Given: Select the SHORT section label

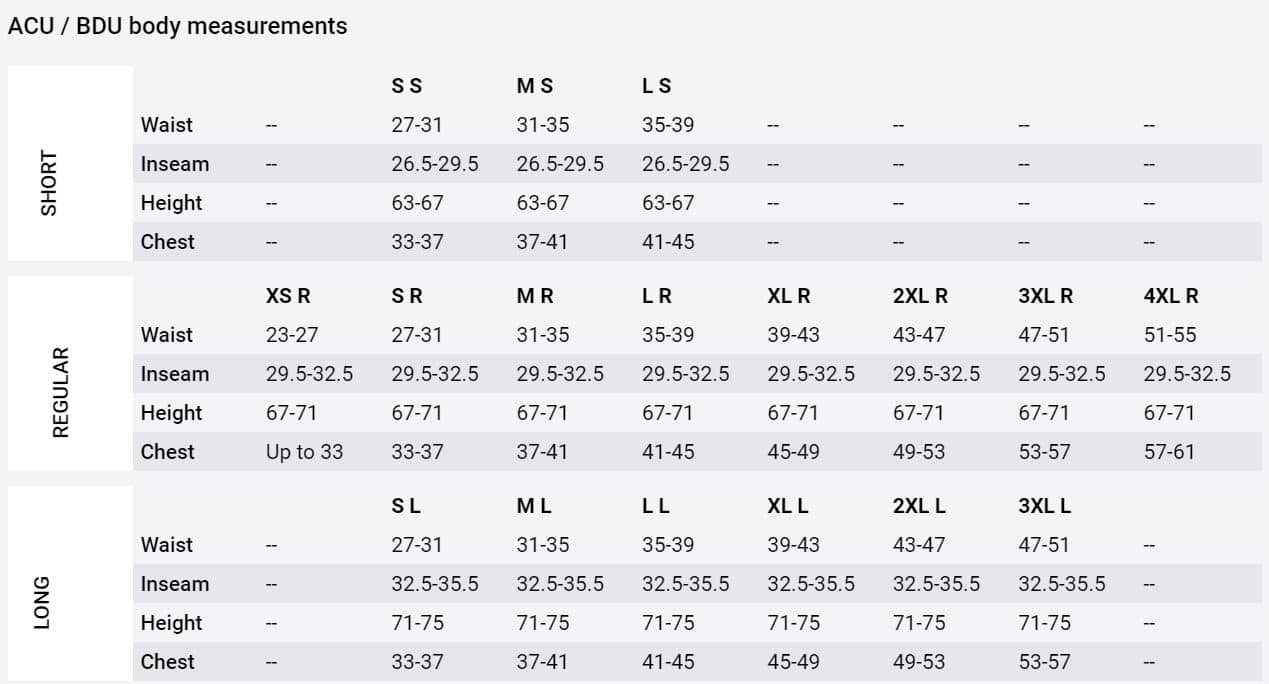Looking at the screenshot, I should tap(49, 183).
